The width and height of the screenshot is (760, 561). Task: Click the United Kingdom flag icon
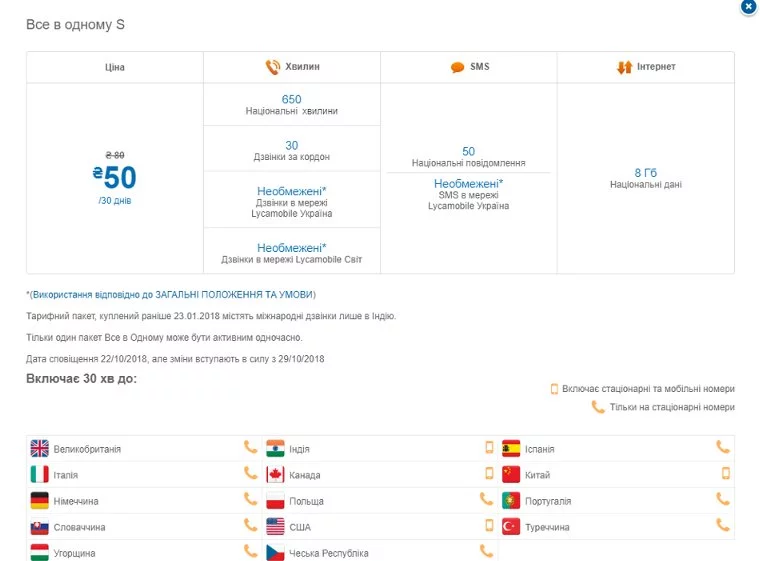[x=39, y=449]
